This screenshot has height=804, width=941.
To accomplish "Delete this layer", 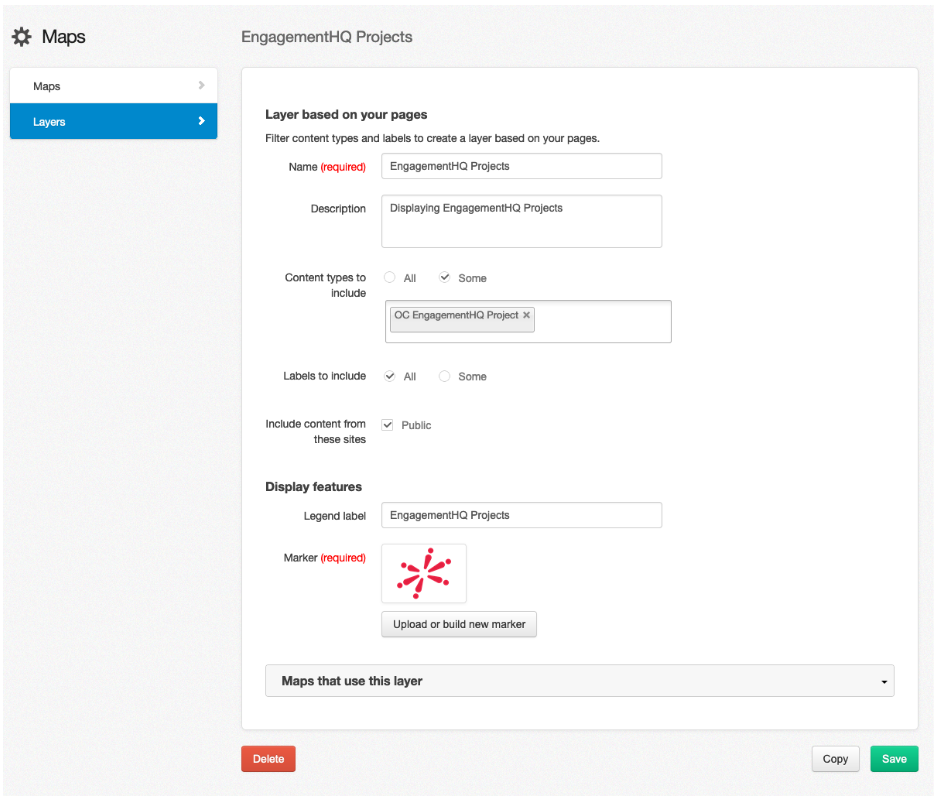I will tap(267, 758).
